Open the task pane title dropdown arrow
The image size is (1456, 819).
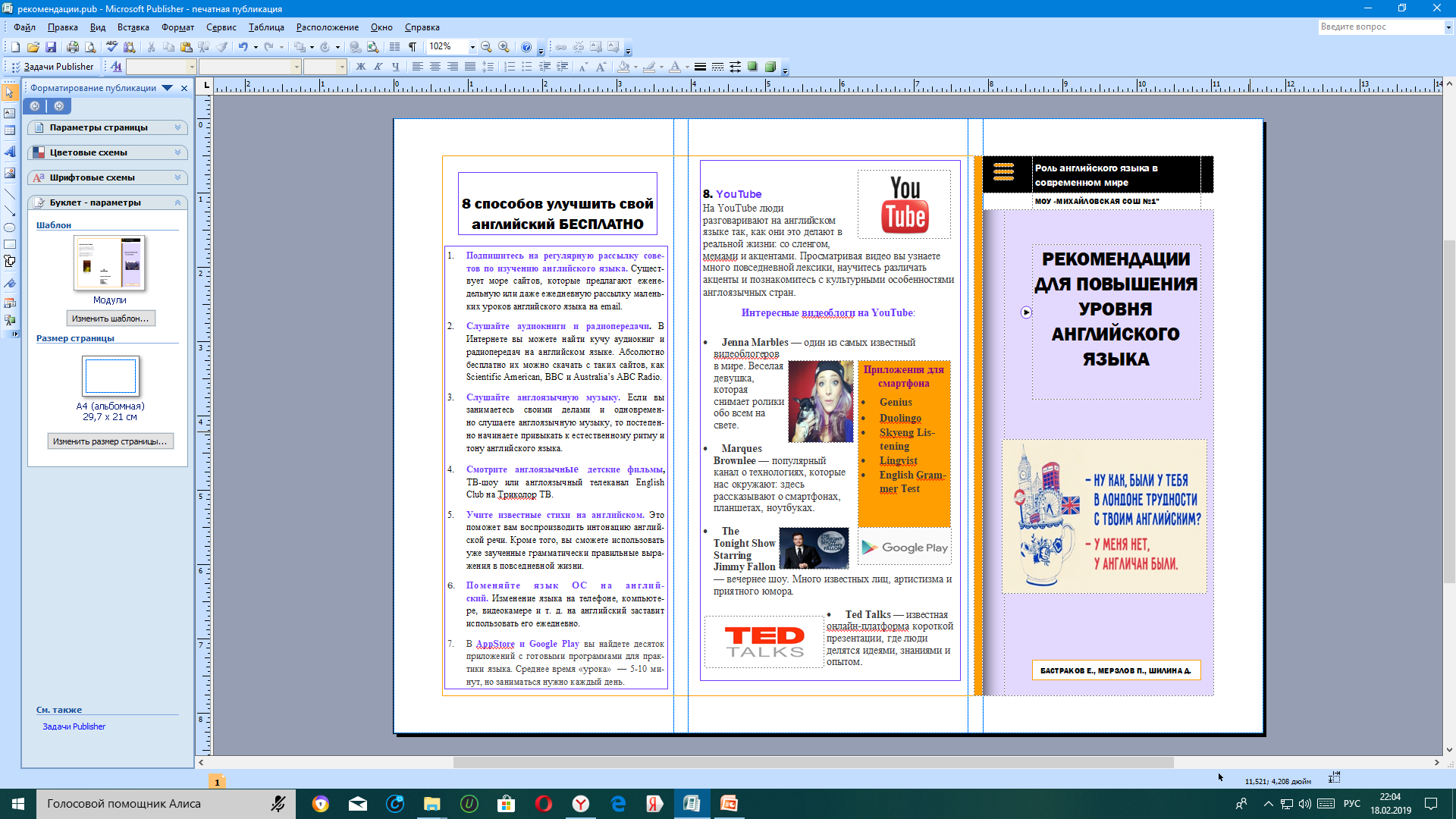[168, 88]
